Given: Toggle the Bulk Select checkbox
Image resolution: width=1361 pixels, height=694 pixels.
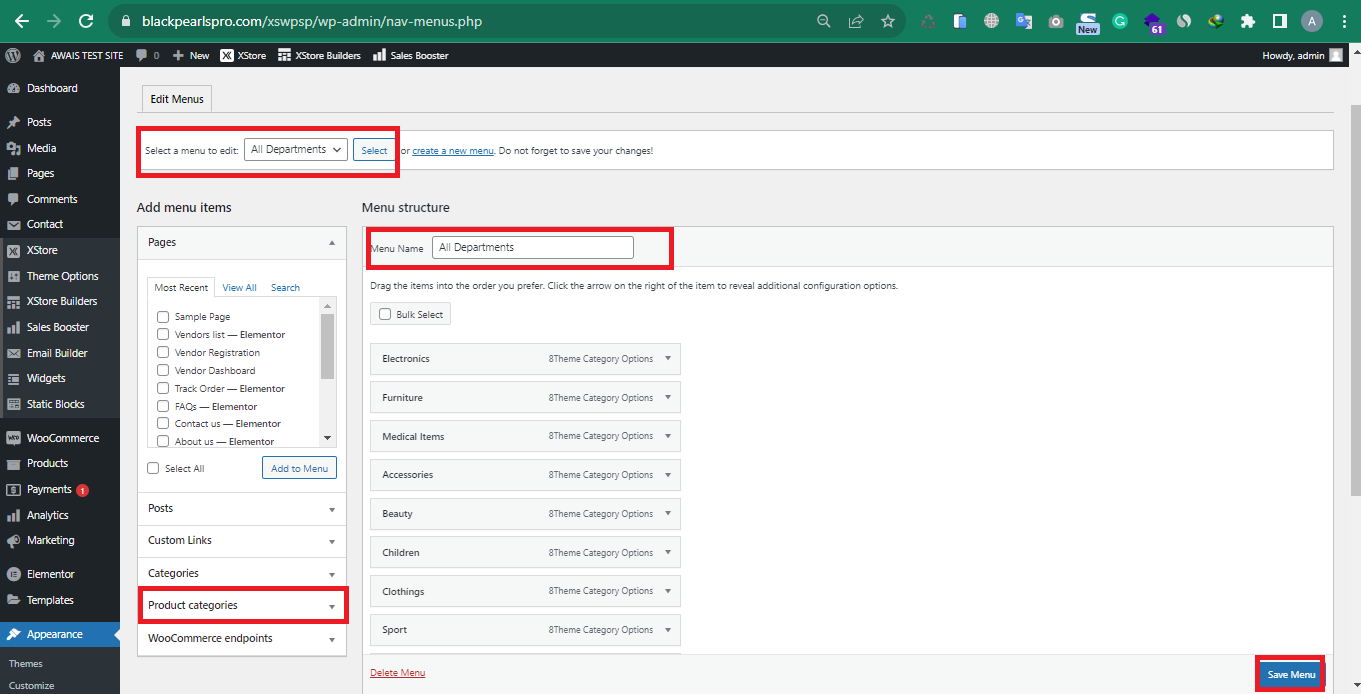Looking at the screenshot, I should pos(385,314).
